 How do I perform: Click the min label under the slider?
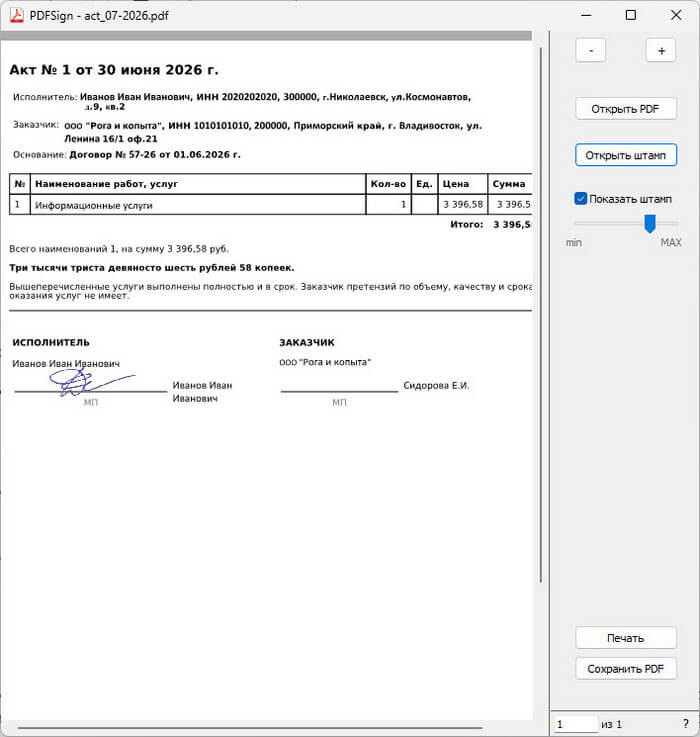click(x=574, y=243)
